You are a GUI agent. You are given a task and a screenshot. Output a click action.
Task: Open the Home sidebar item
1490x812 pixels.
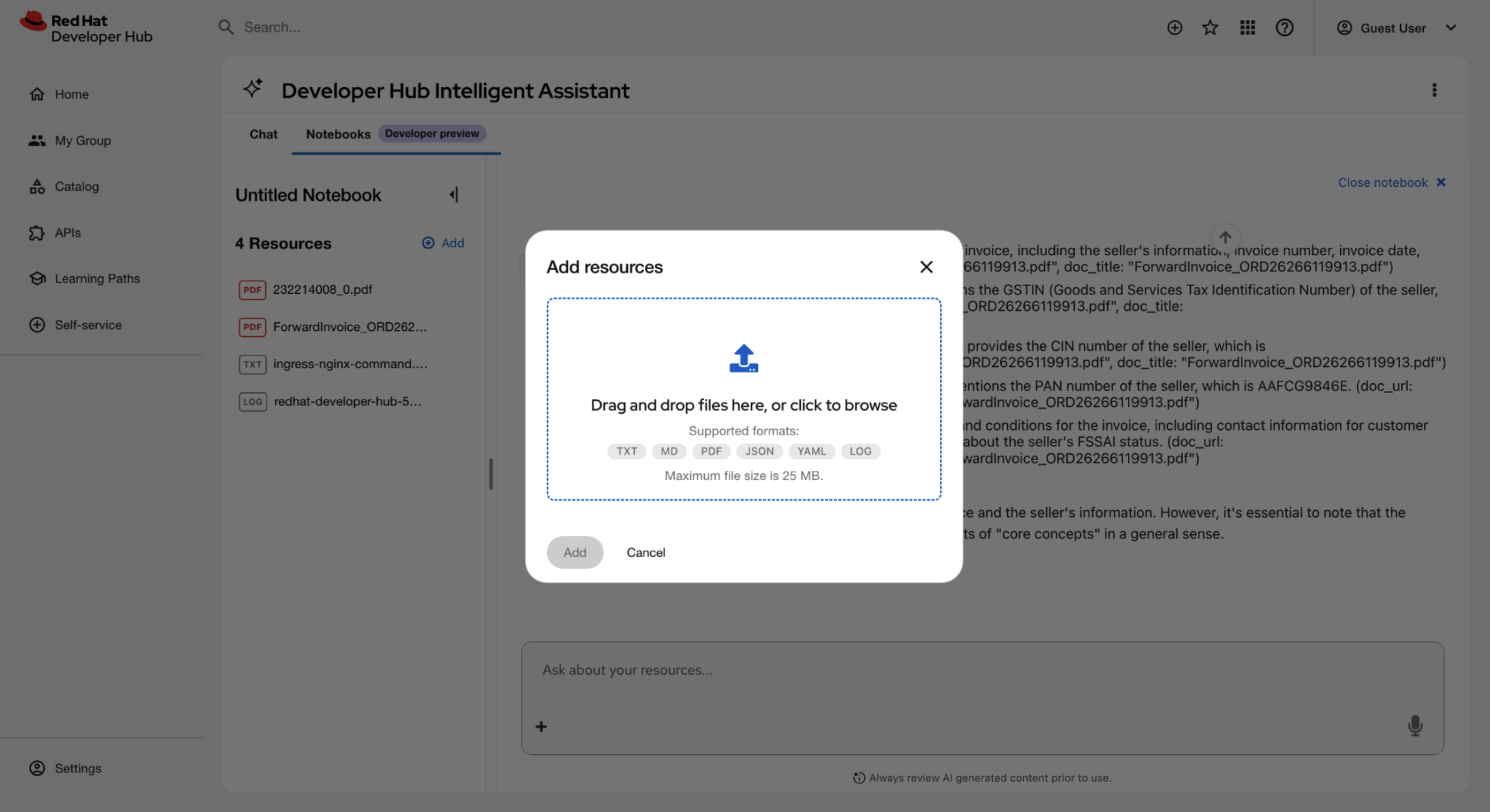(58, 94)
